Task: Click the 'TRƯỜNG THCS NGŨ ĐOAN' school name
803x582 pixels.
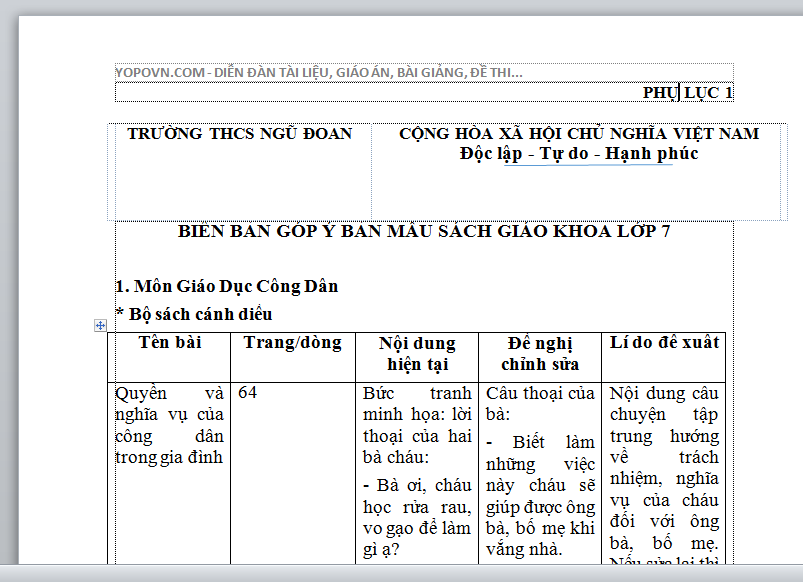Action: [x=239, y=134]
